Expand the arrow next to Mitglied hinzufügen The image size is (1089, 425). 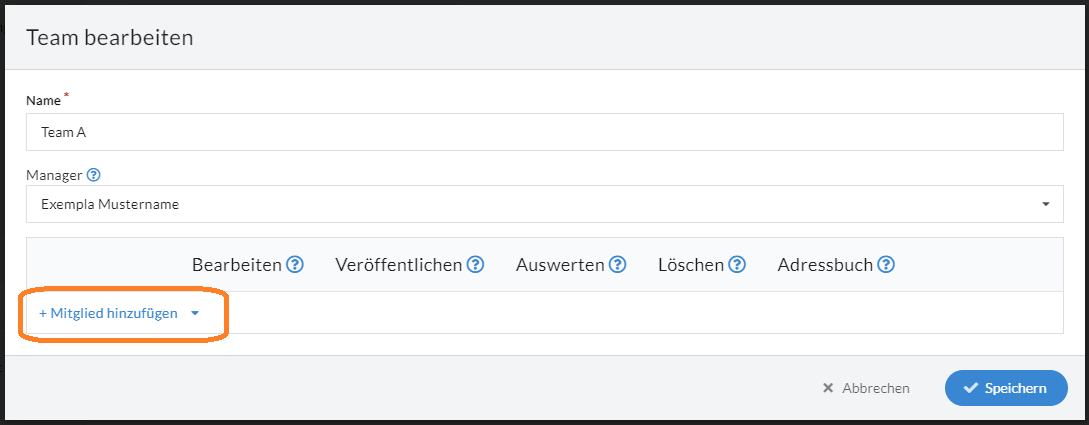point(195,313)
